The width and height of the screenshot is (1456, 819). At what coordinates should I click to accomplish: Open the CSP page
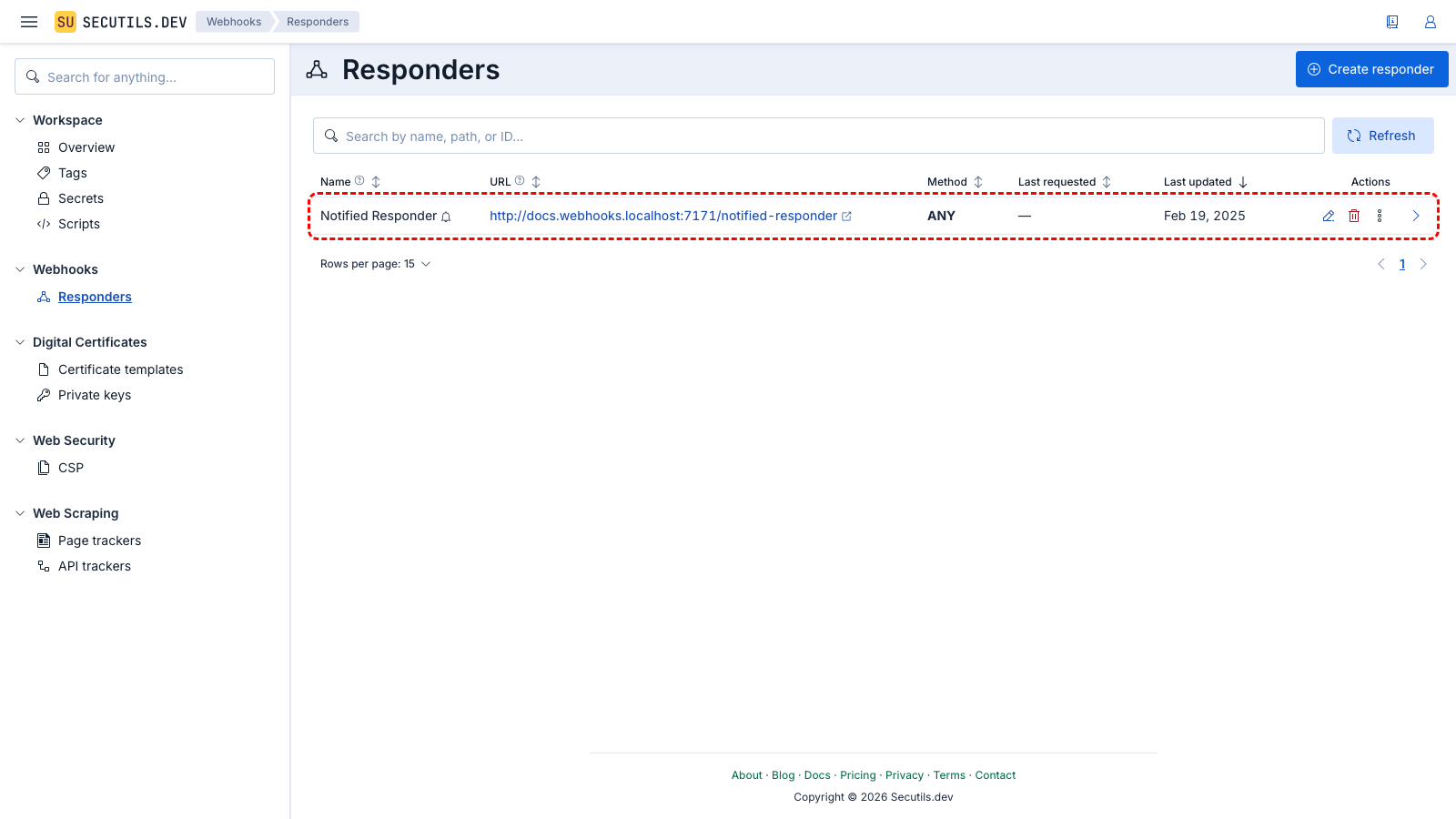point(70,468)
